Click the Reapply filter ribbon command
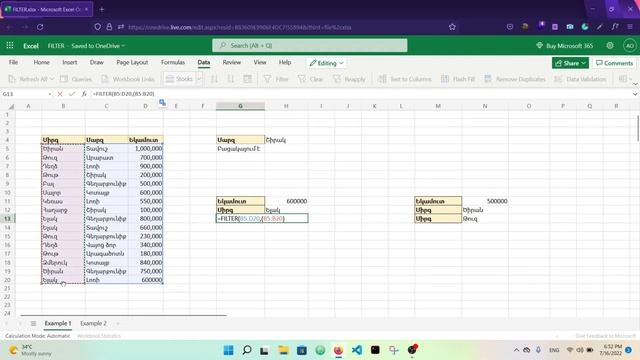 coord(349,79)
